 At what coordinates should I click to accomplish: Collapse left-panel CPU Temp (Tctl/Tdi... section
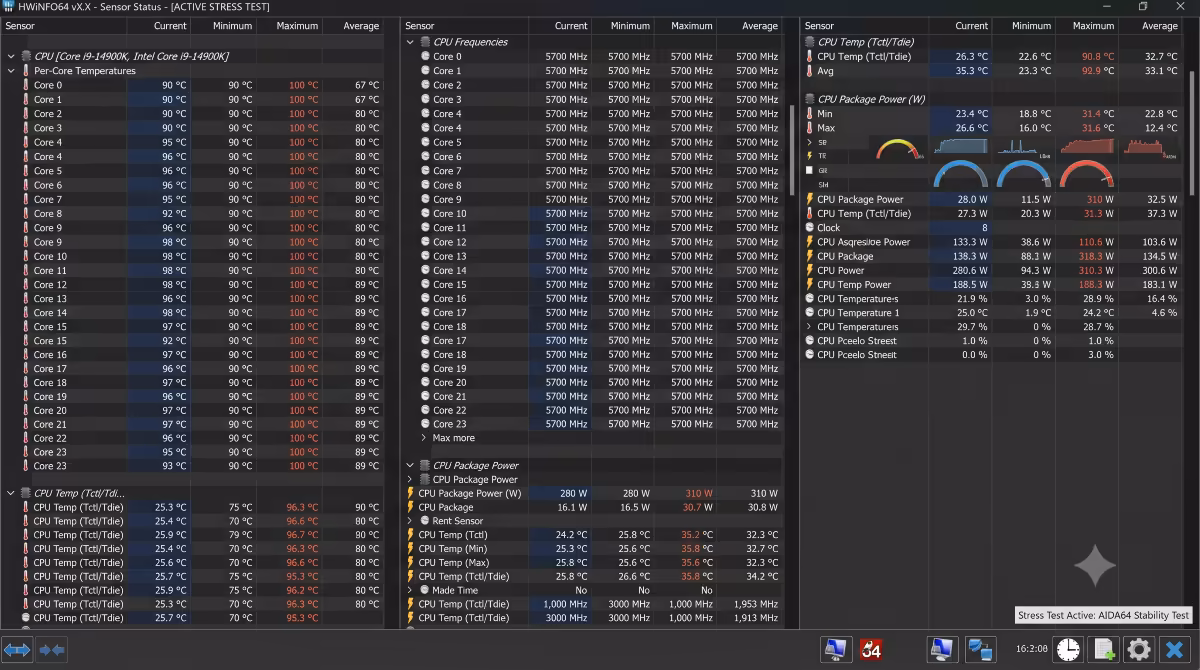point(11,493)
